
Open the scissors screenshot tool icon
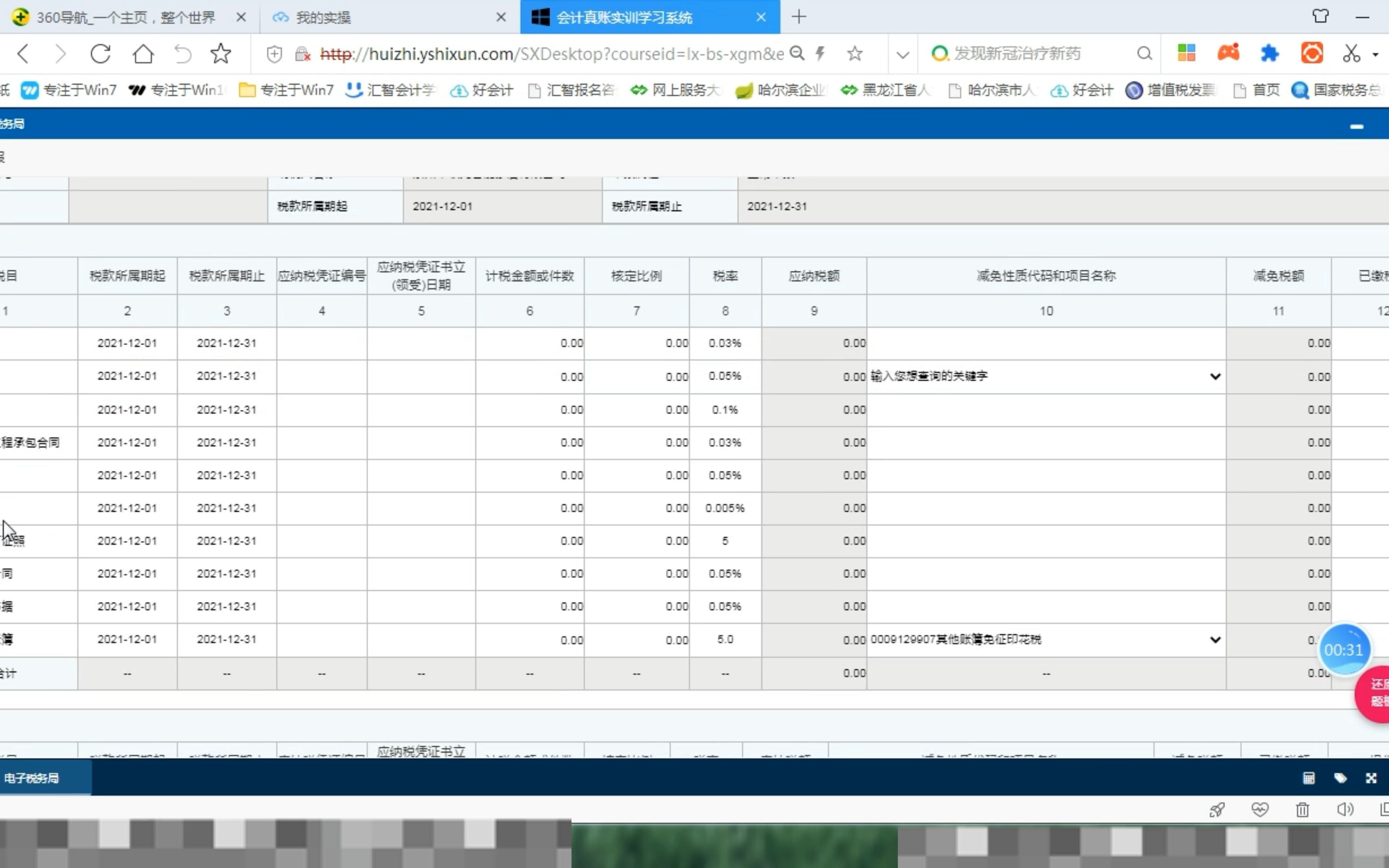pyautogui.click(x=1351, y=54)
